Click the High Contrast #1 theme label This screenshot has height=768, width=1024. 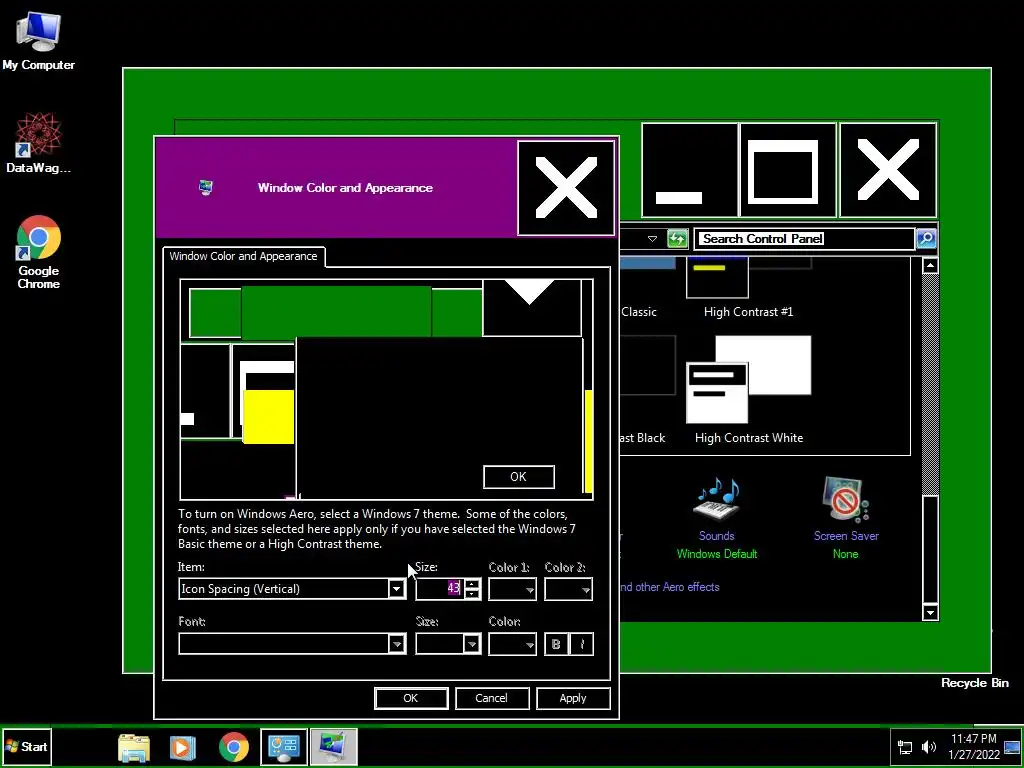[748, 312]
